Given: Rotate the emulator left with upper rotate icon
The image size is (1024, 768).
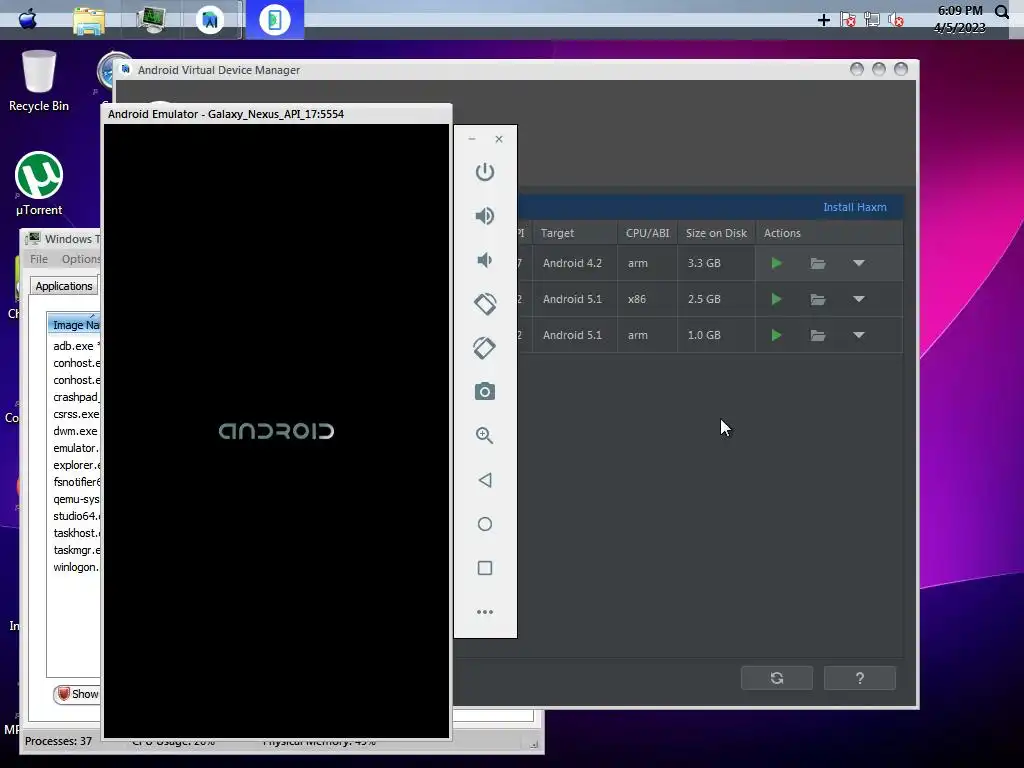Looking at the screenshot, I should (x=485, y=304).
